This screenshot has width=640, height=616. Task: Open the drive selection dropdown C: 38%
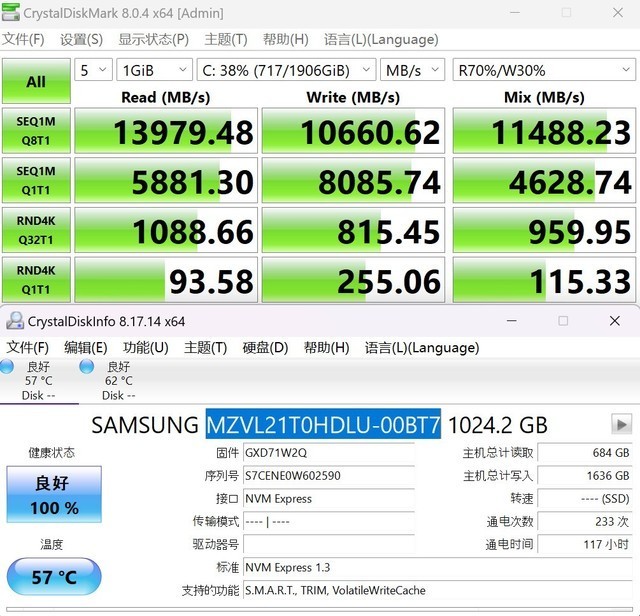point(286,71)
